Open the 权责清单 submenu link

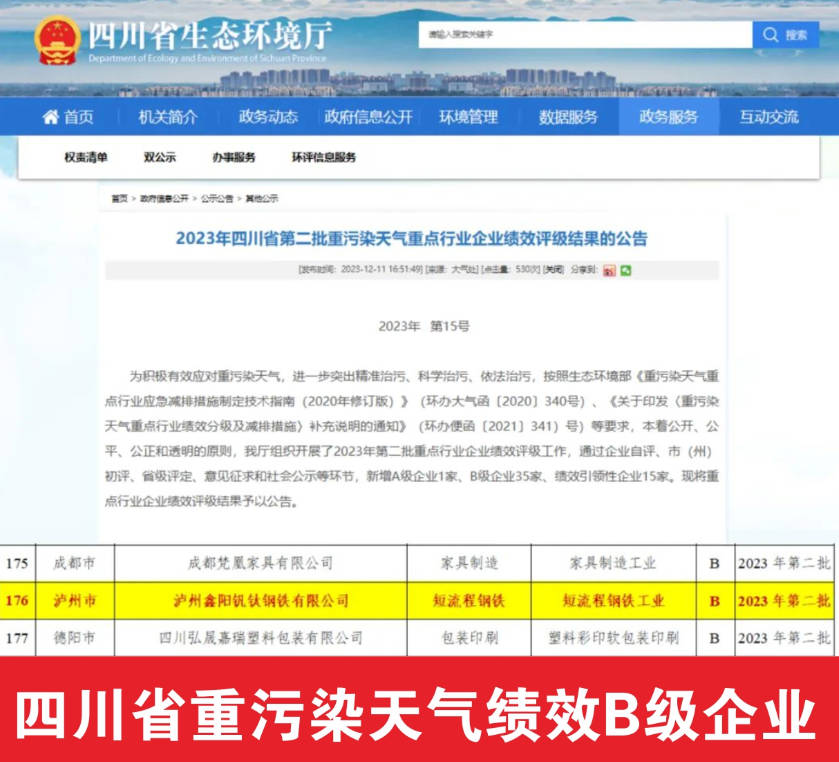click(86, 157)
